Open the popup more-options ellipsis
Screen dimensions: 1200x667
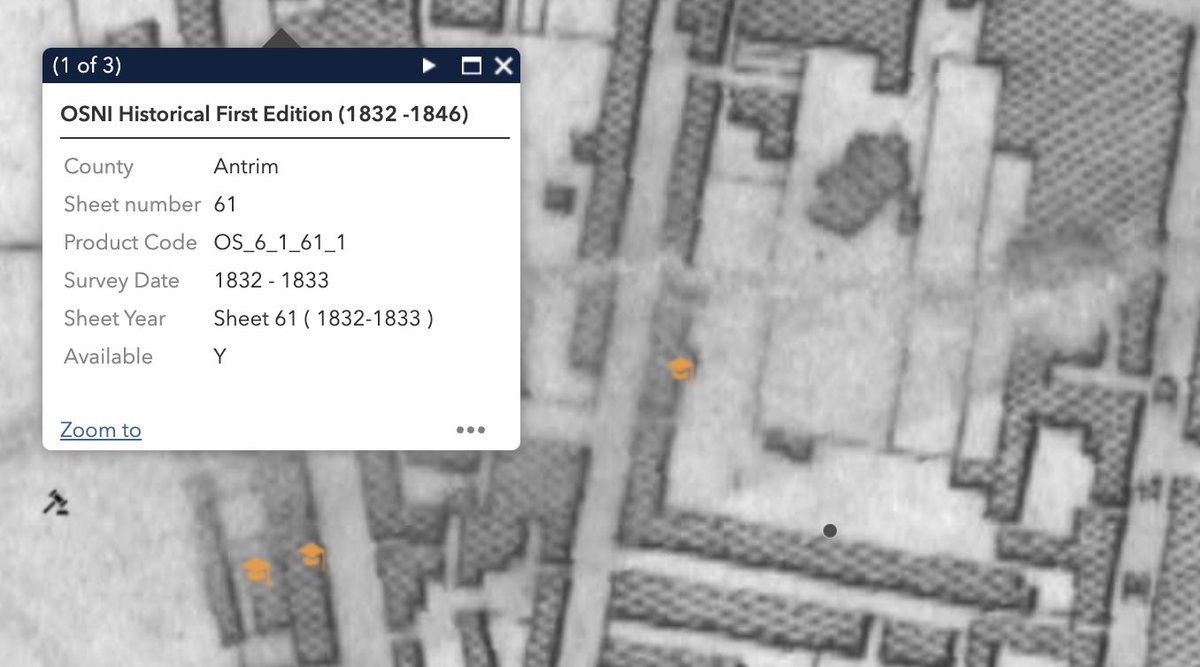coord(470,430)
